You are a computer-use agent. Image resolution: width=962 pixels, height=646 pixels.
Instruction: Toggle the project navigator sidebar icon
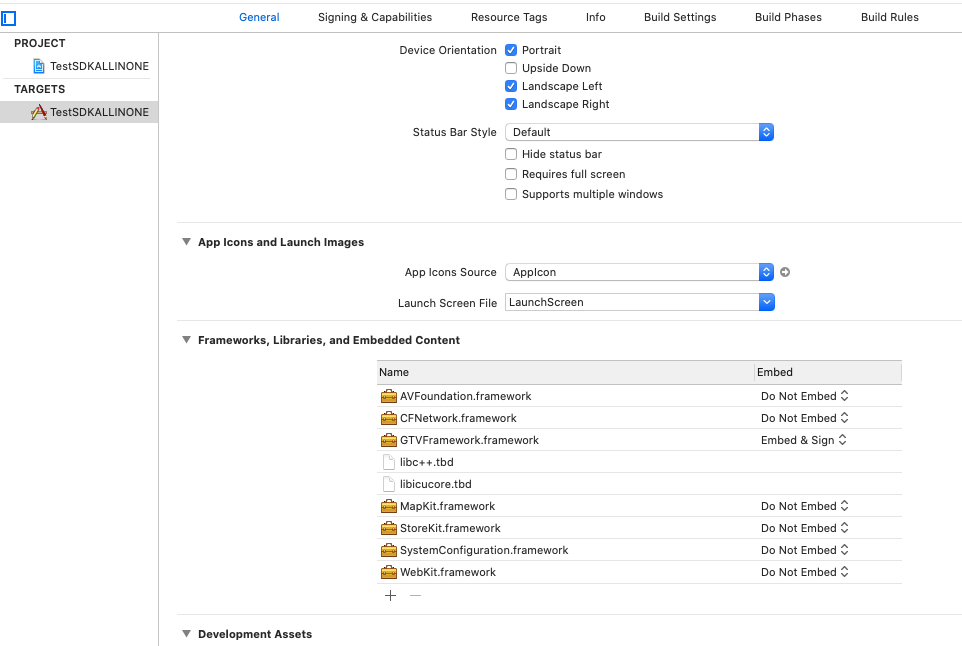click(9, 18)
